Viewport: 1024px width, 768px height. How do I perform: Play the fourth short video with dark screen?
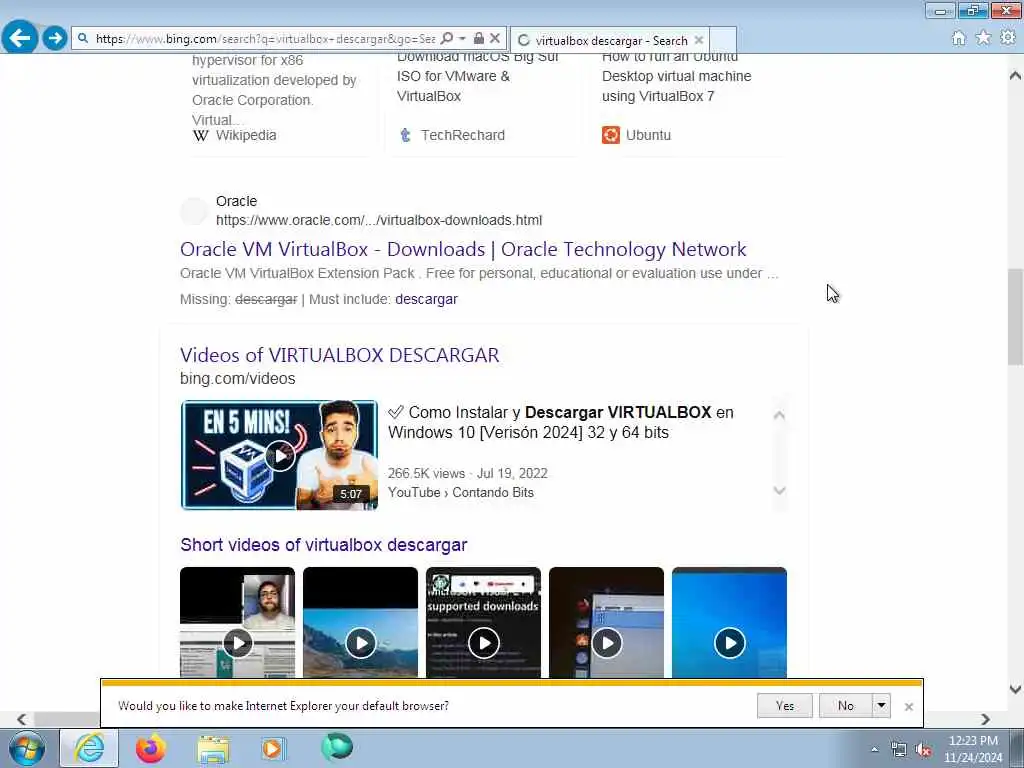tap(607, 622)
